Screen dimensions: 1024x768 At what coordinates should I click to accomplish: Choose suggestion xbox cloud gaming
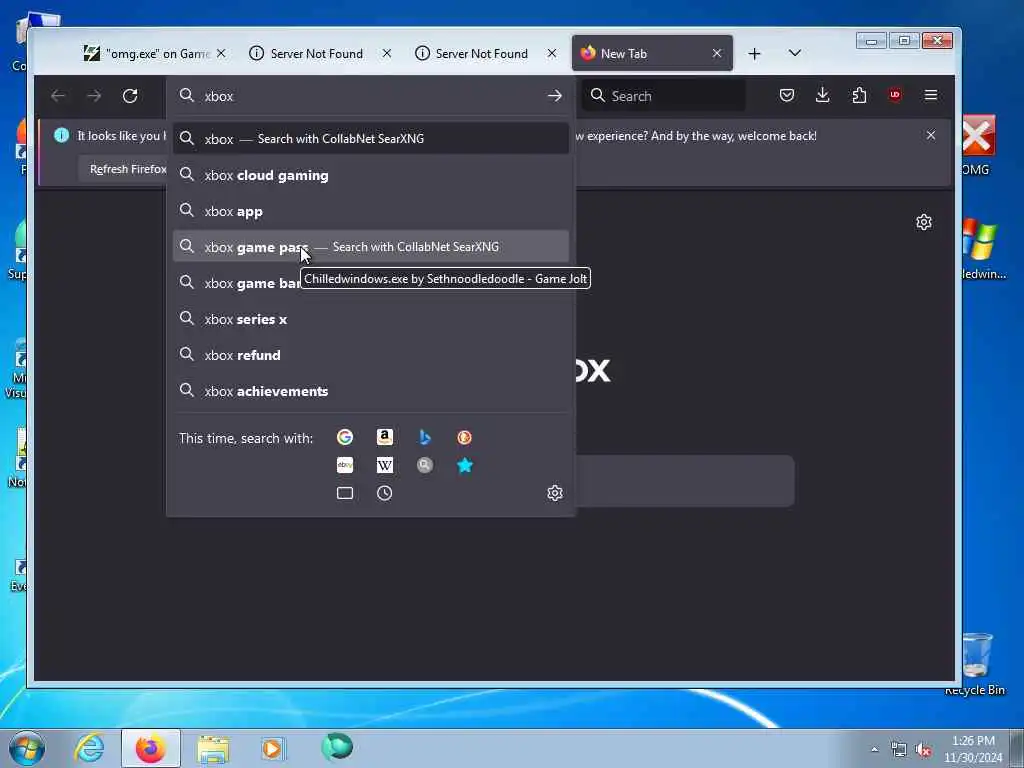click(x=370, y=175)
